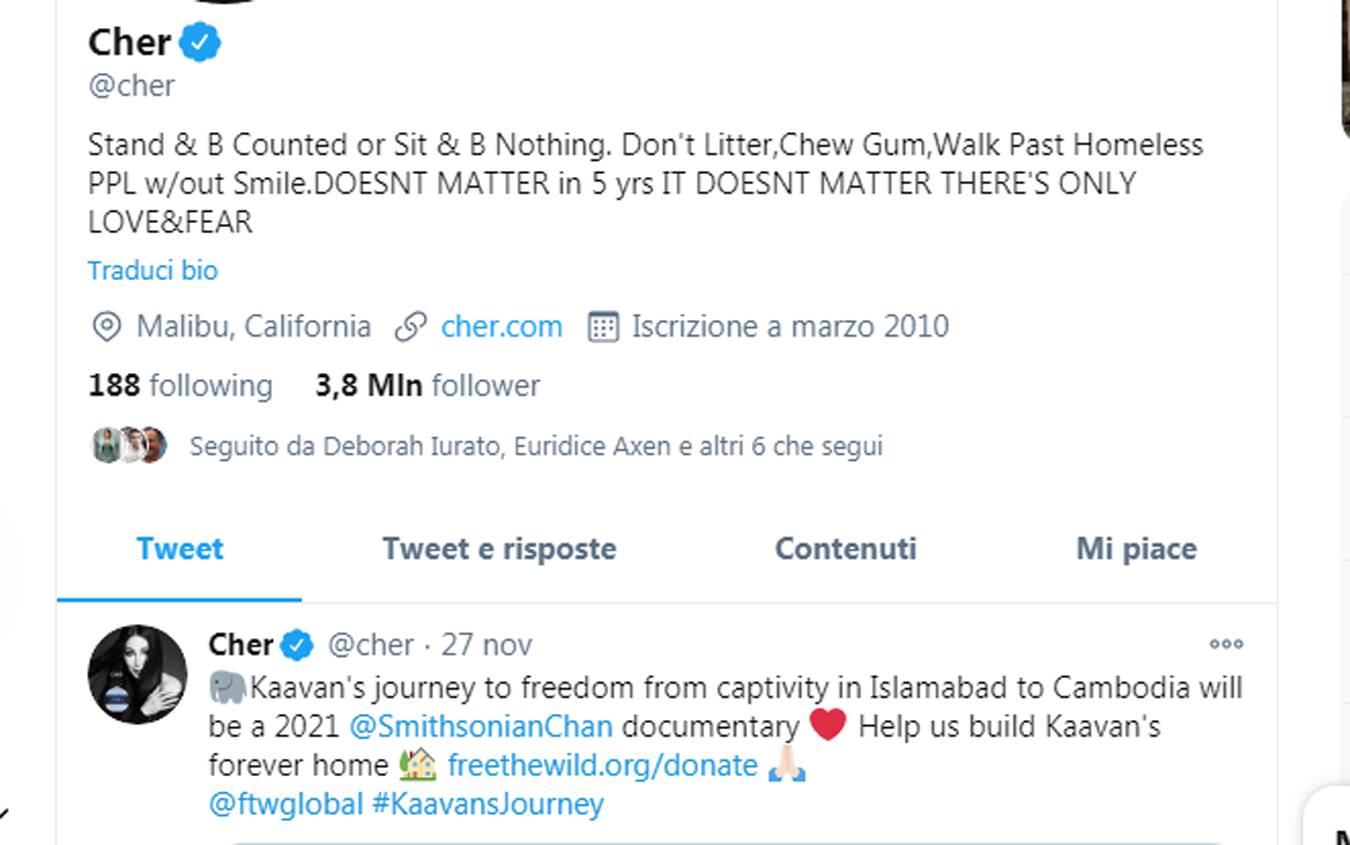Open the Tweet e risposte tab
The height and width of the screenshot is (845, 1350).
pos(499,549)
